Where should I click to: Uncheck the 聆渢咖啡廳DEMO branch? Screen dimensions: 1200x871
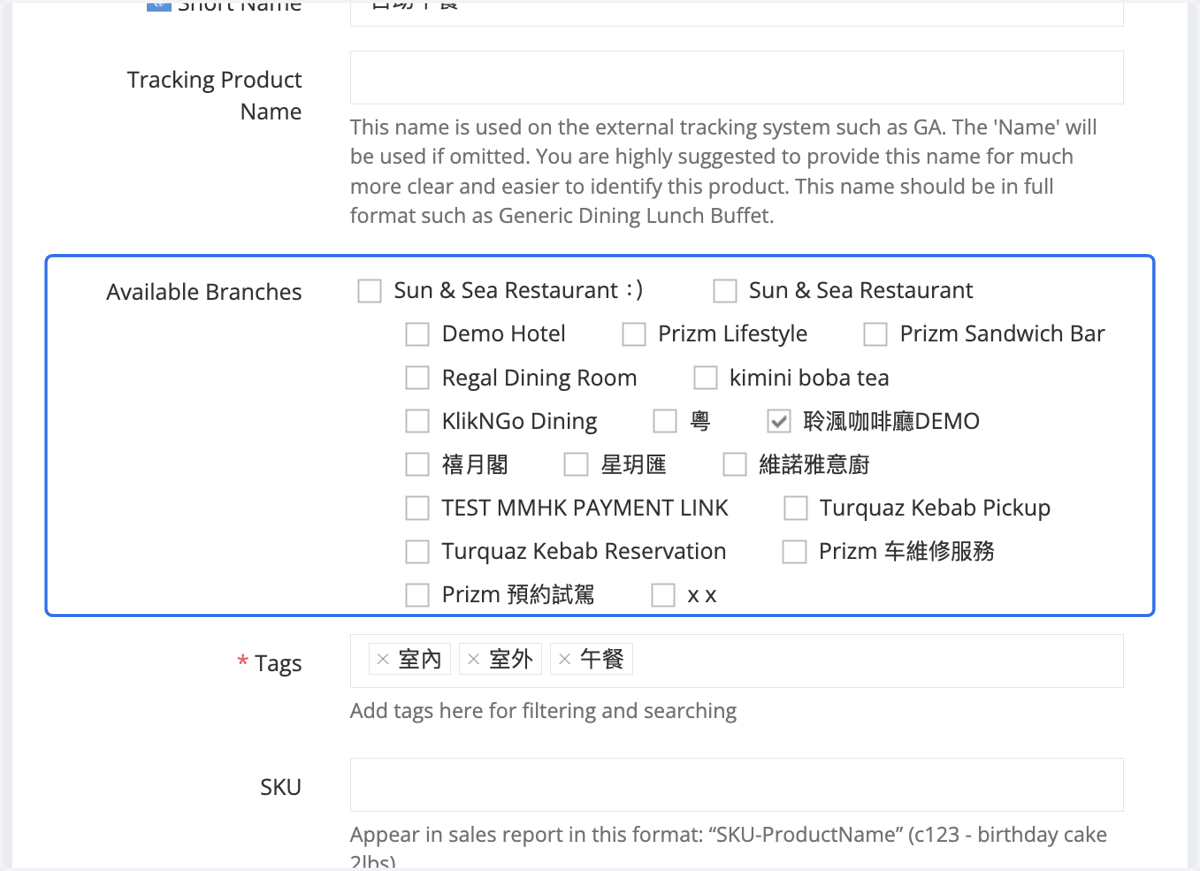779,421
